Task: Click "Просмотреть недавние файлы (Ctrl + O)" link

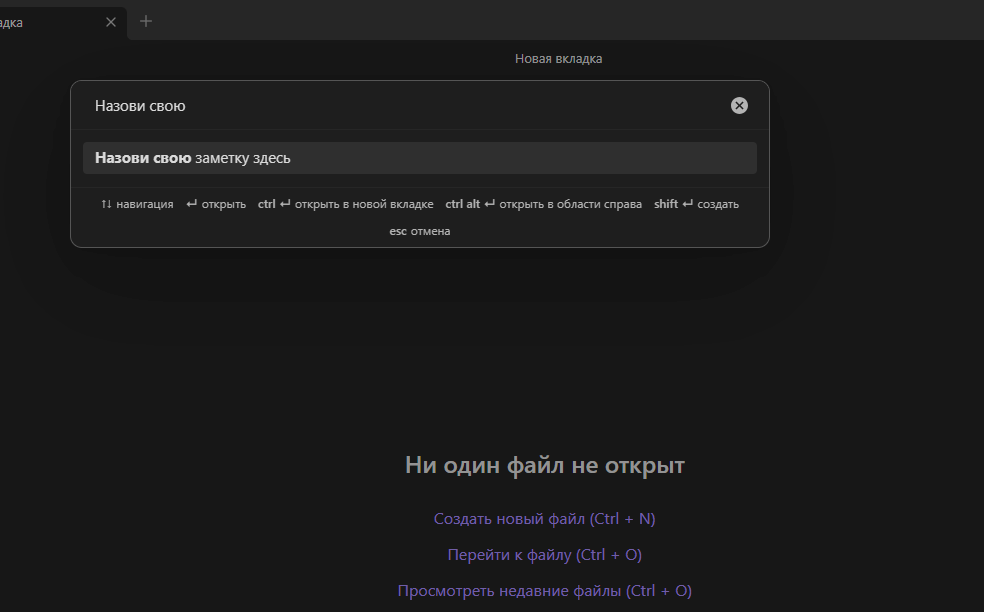Action: pyautogui.click(x=545, y=591)
